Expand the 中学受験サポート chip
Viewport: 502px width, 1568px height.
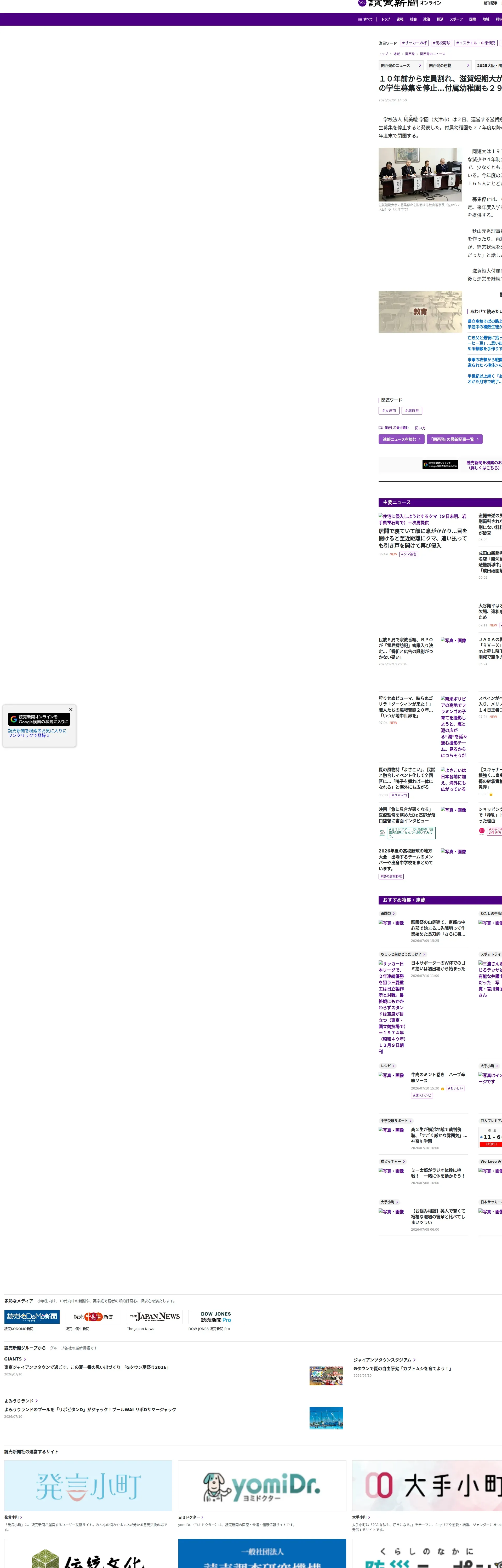(396, 1121)
